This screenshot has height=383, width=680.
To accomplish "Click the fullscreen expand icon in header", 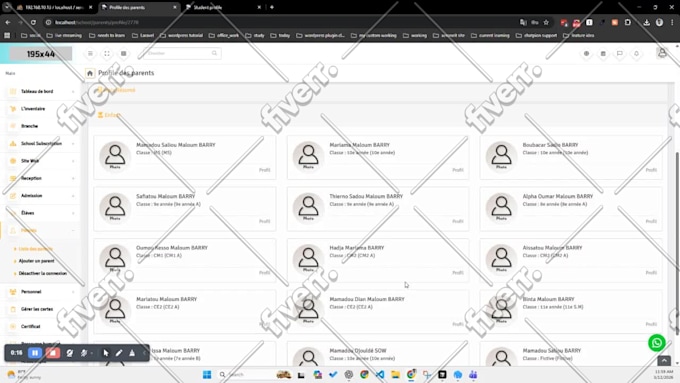I will 107,53.
